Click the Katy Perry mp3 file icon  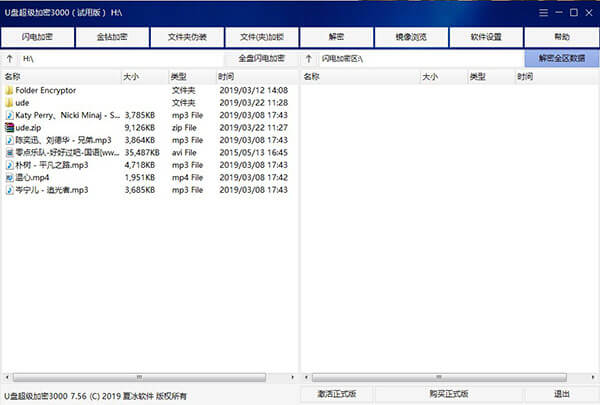pyautogui.click(x=10, y=115)
